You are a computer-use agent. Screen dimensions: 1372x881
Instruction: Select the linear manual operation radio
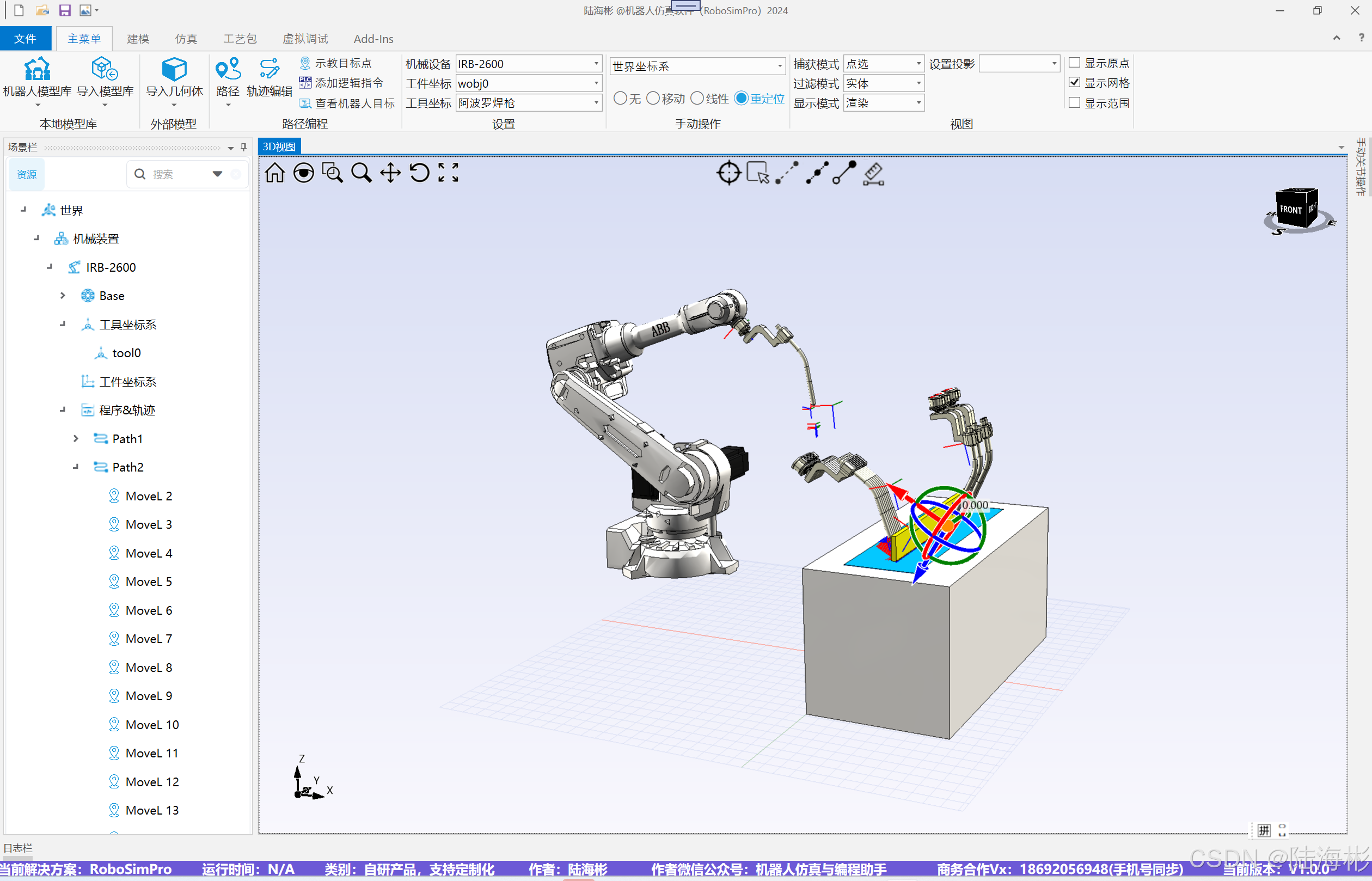[697, 99]
